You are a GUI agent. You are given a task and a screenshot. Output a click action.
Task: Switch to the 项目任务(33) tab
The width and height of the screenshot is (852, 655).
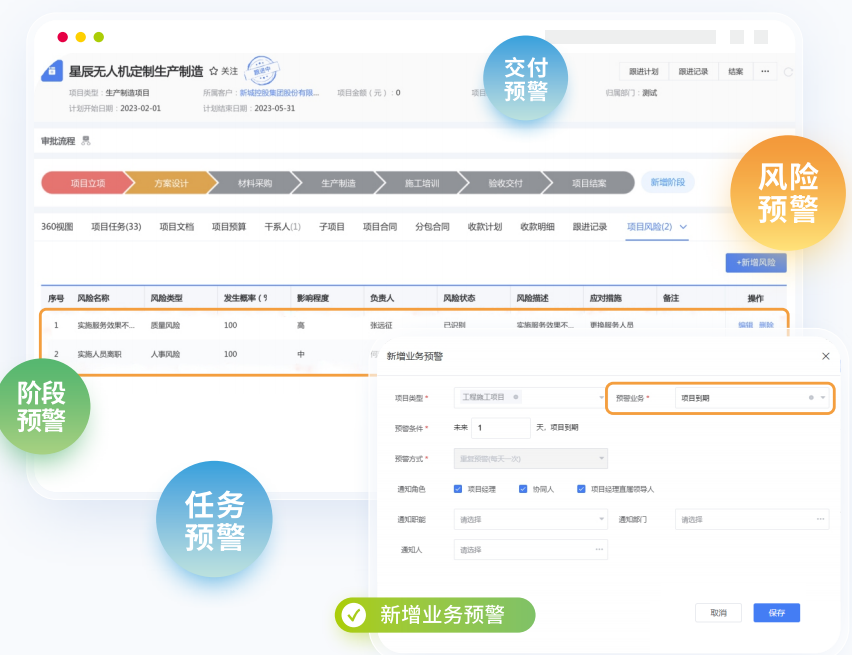(x=116, y=227)
